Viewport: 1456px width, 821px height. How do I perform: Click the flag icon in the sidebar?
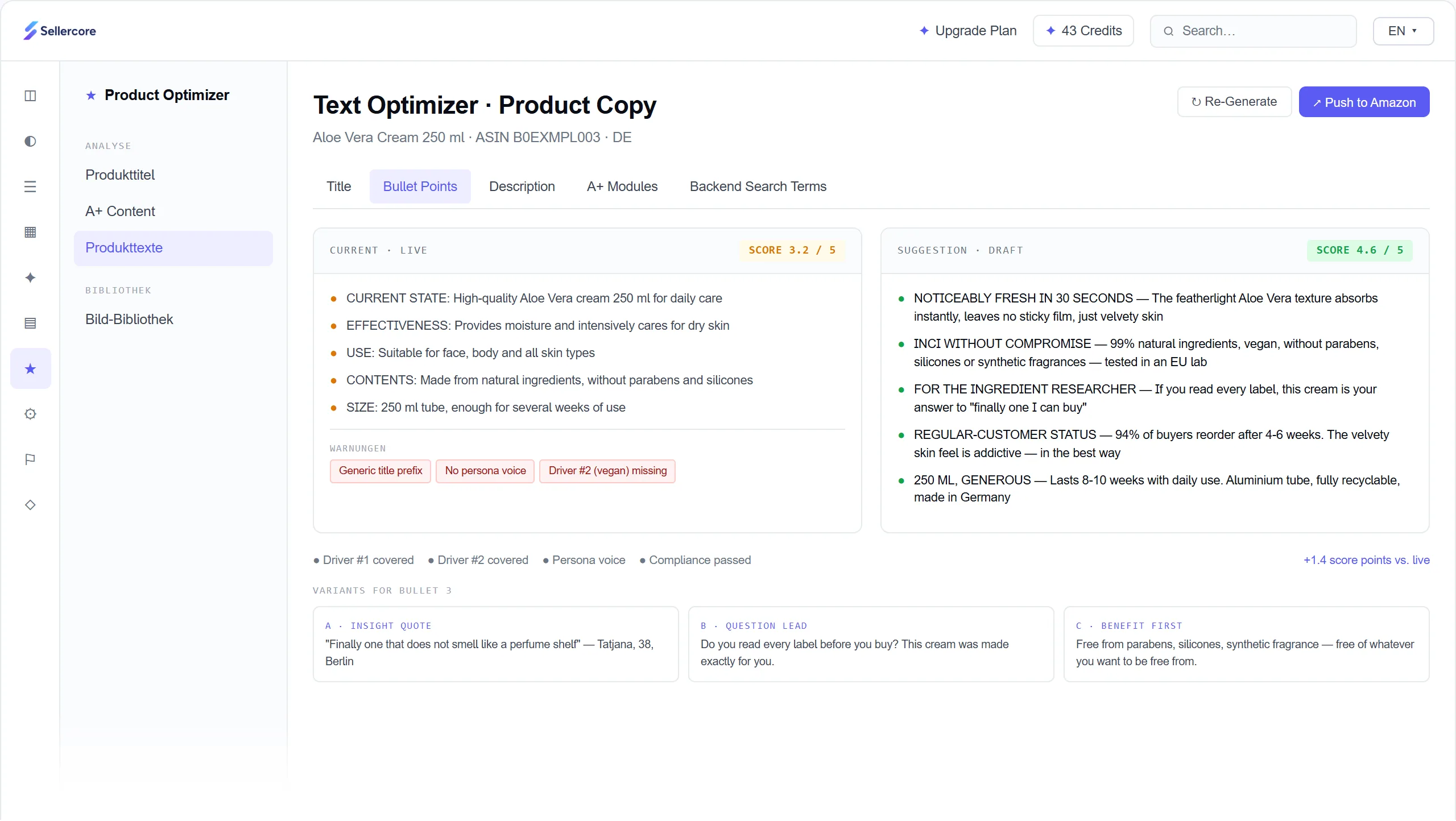tap(30, 459)
